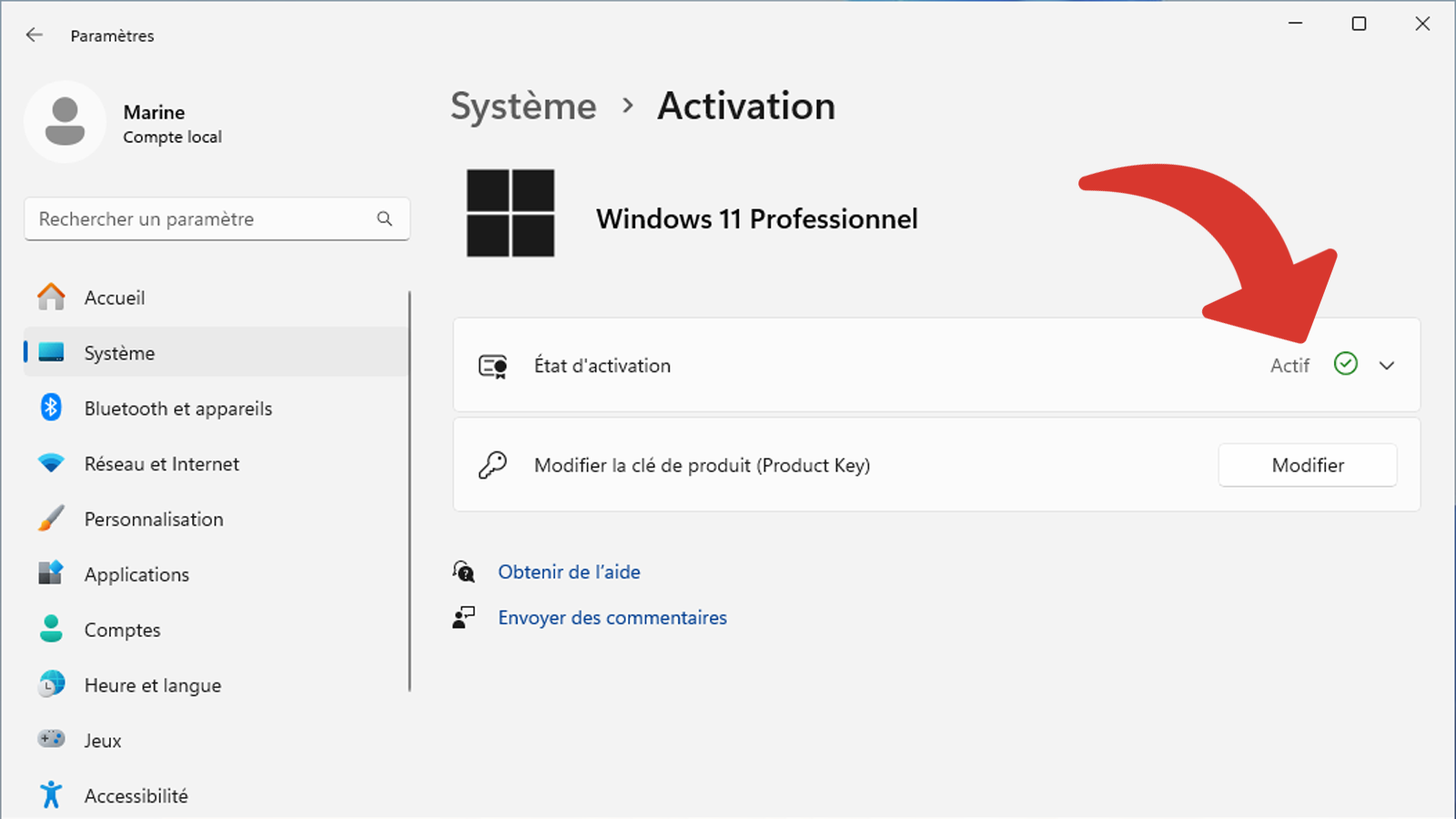The height and width of the screenshot is (819, 1456).
Task: Open the Comptes section
Action: (216, 630)
